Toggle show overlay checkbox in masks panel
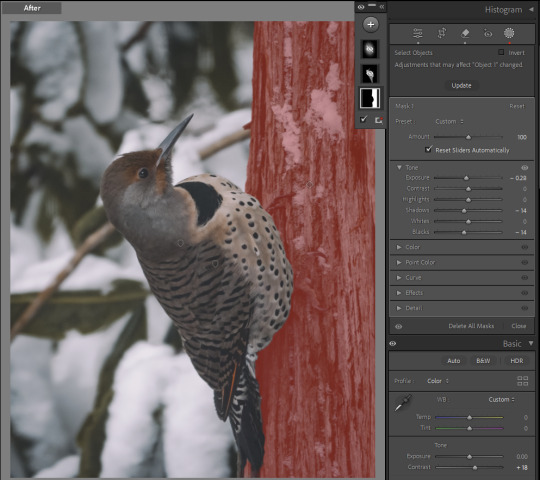The image size is (540, 480). click(x=364, y=119)
